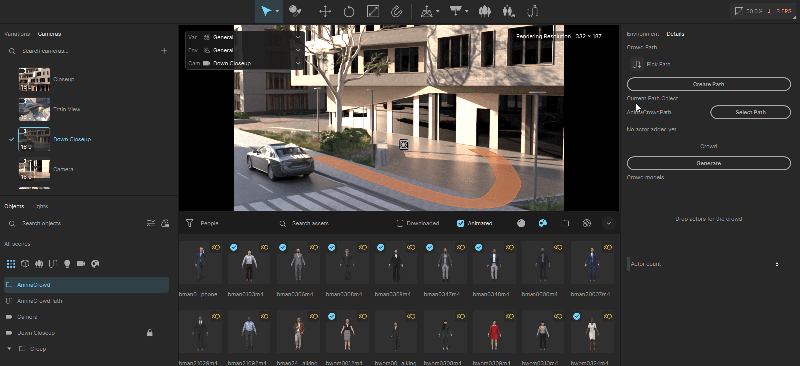Open the surface placement tool
Viewport: 800px width, 366px height.
click(x=456, y=11)
